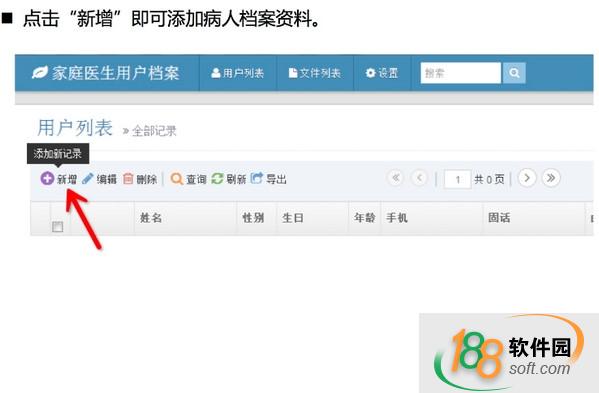Viewport: 599px width, 393px height.
Task: Sort by the 年龄 column header
Action: pos(364,218)
